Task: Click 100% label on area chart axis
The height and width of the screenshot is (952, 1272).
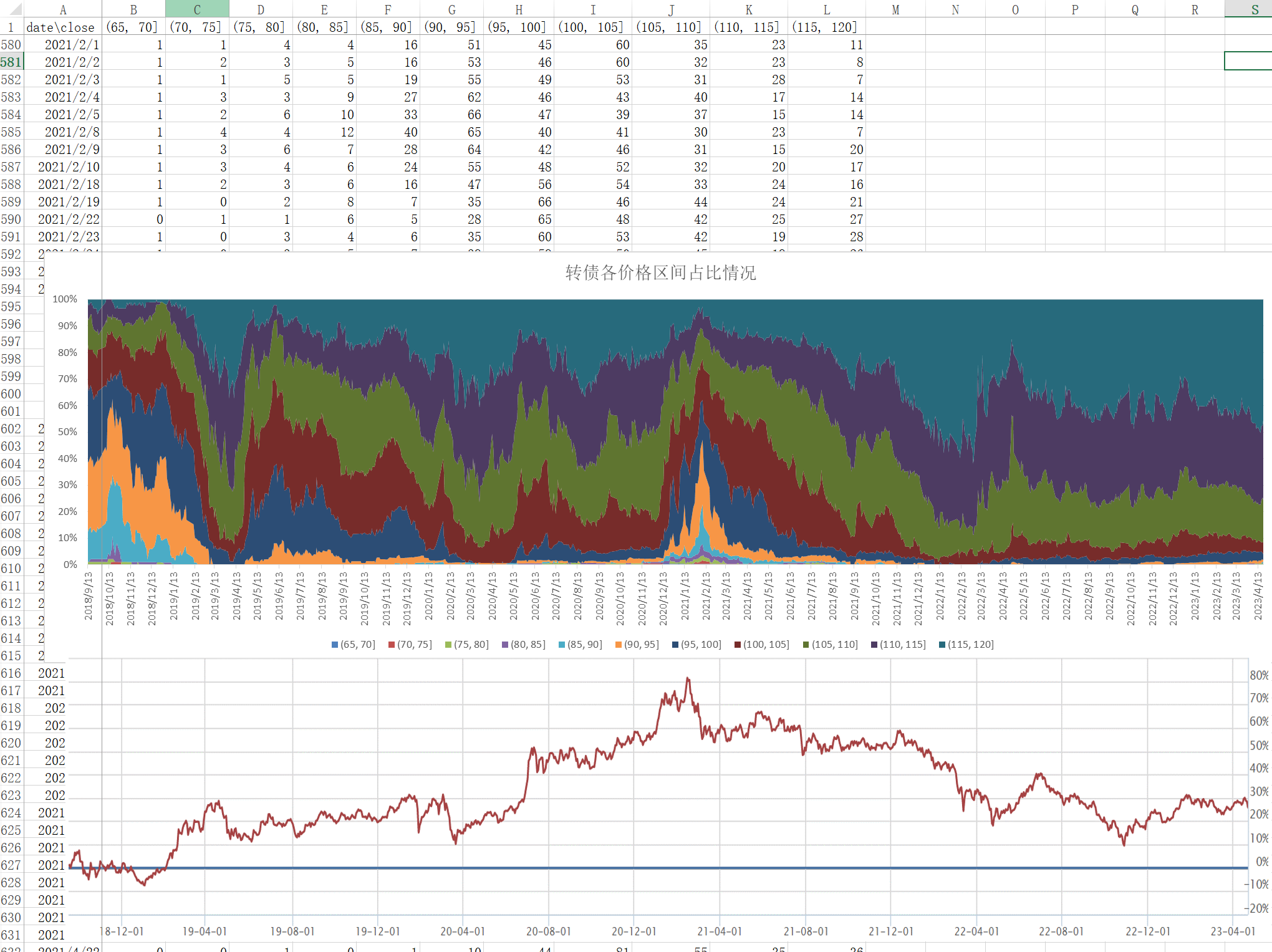Action: pyautogui.click(x=65, y=299)
